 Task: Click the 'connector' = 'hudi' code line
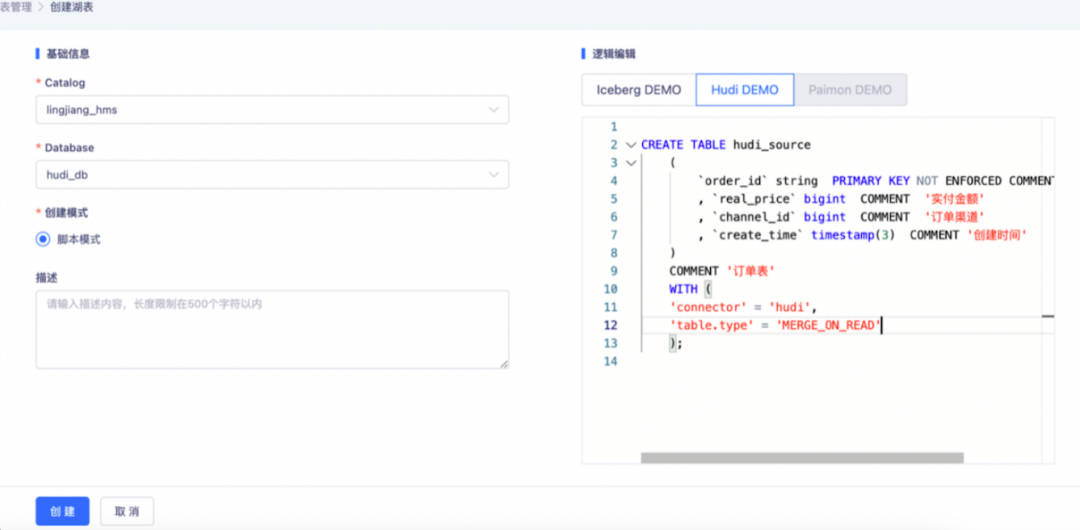pos(742,307)
